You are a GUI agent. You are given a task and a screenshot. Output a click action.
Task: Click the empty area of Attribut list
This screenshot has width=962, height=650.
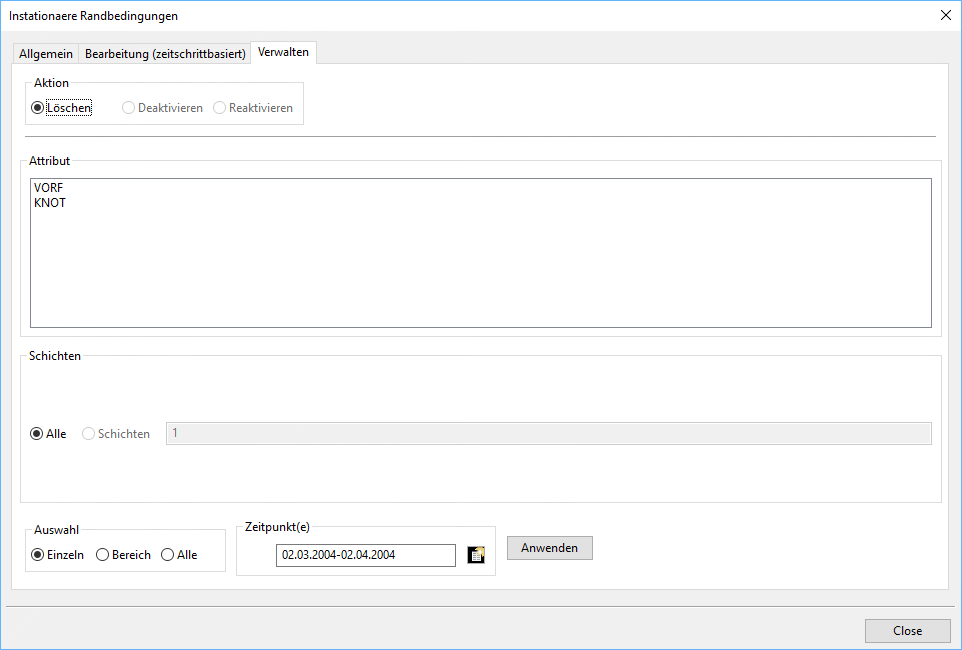pos(480,270)
